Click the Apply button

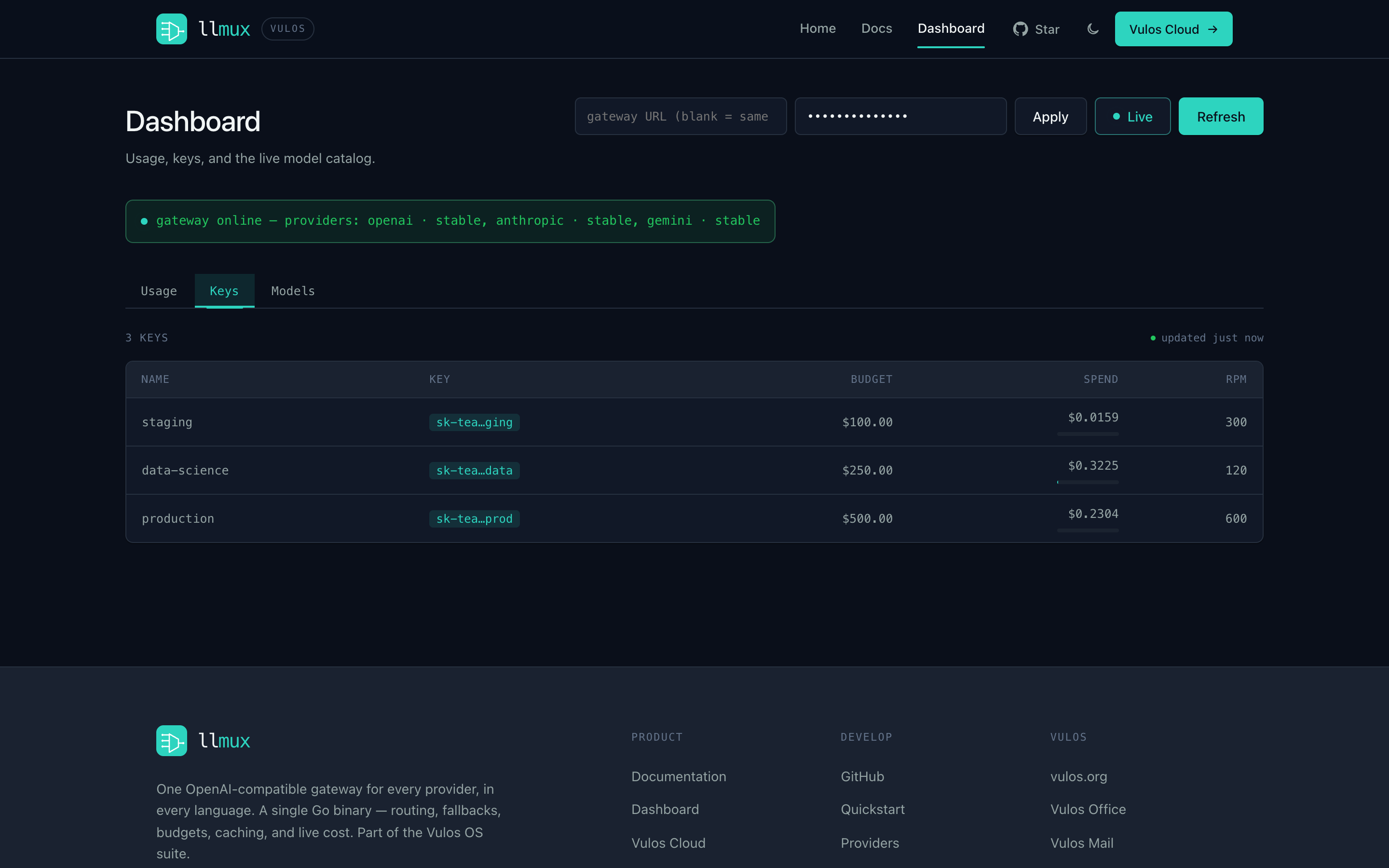coord(1050,116)
